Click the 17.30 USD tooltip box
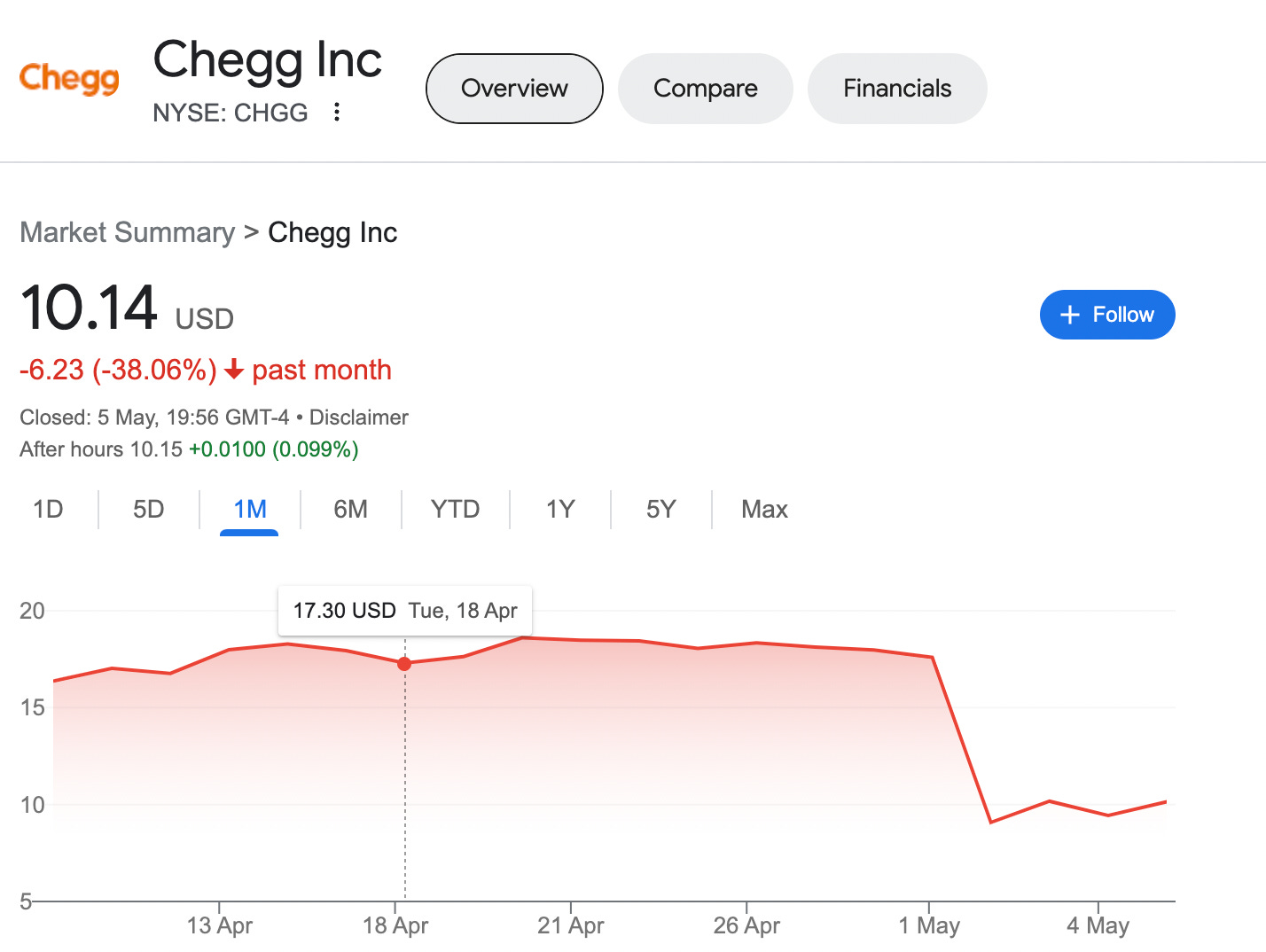The image size is (1266, 952). pos(404,610)
